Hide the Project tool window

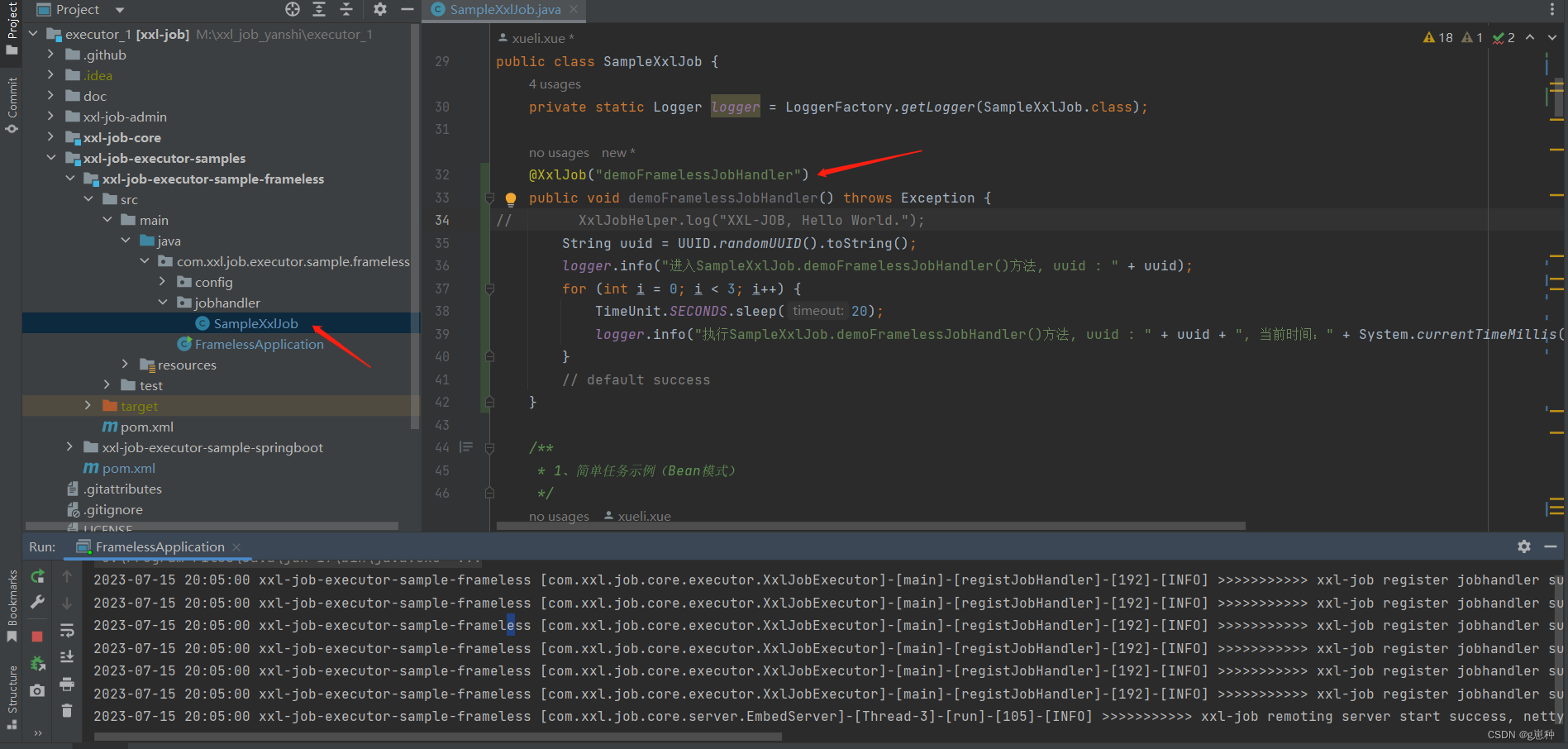[407, 9]
